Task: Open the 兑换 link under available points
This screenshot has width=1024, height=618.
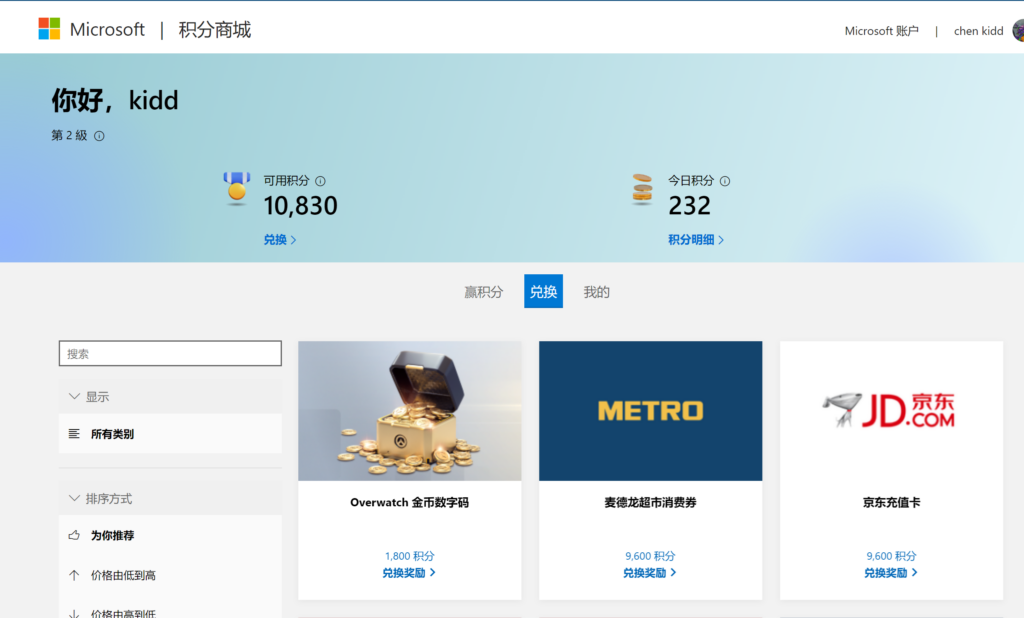Action: 280,240
